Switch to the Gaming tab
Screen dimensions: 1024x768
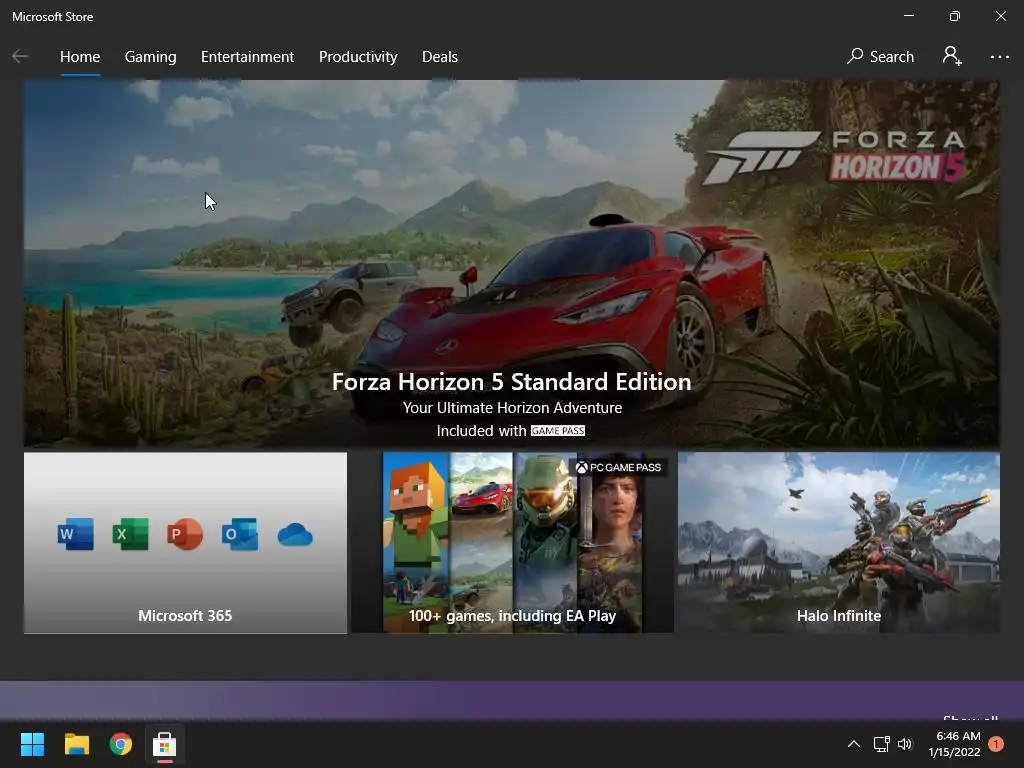(150, 57)
